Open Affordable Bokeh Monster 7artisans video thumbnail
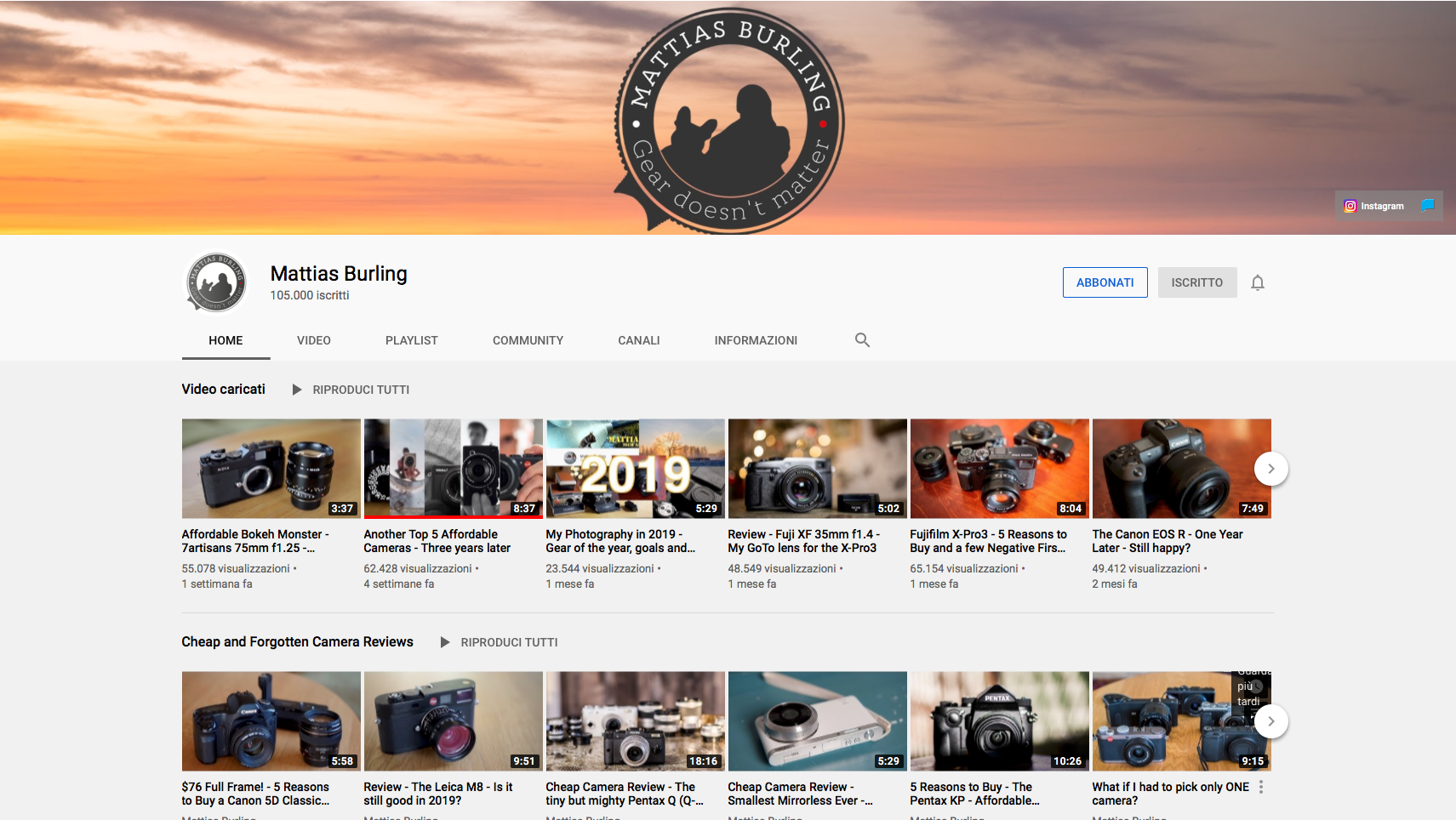This screenshot has width=1456, height=820. tap(271, 469)
